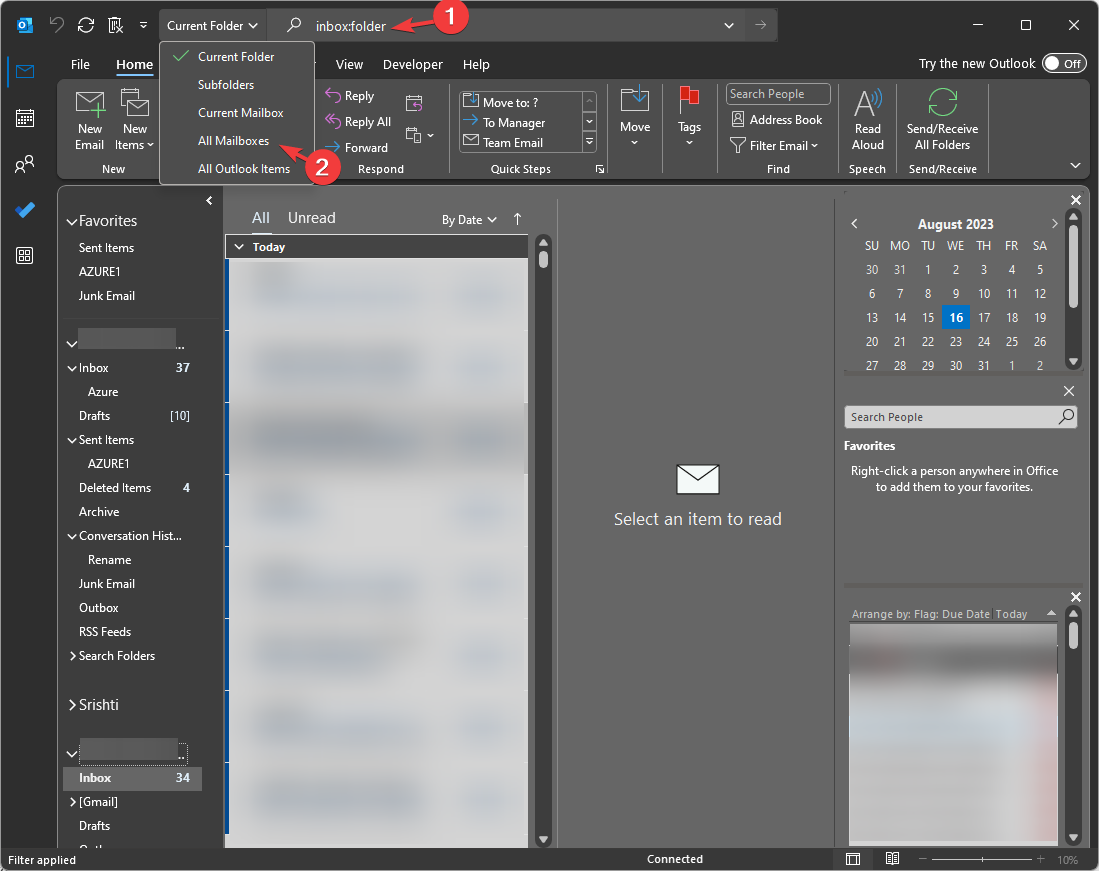Click Send/Receive All Folders ribbon button
1099x871 pixels.
point(943,121)
